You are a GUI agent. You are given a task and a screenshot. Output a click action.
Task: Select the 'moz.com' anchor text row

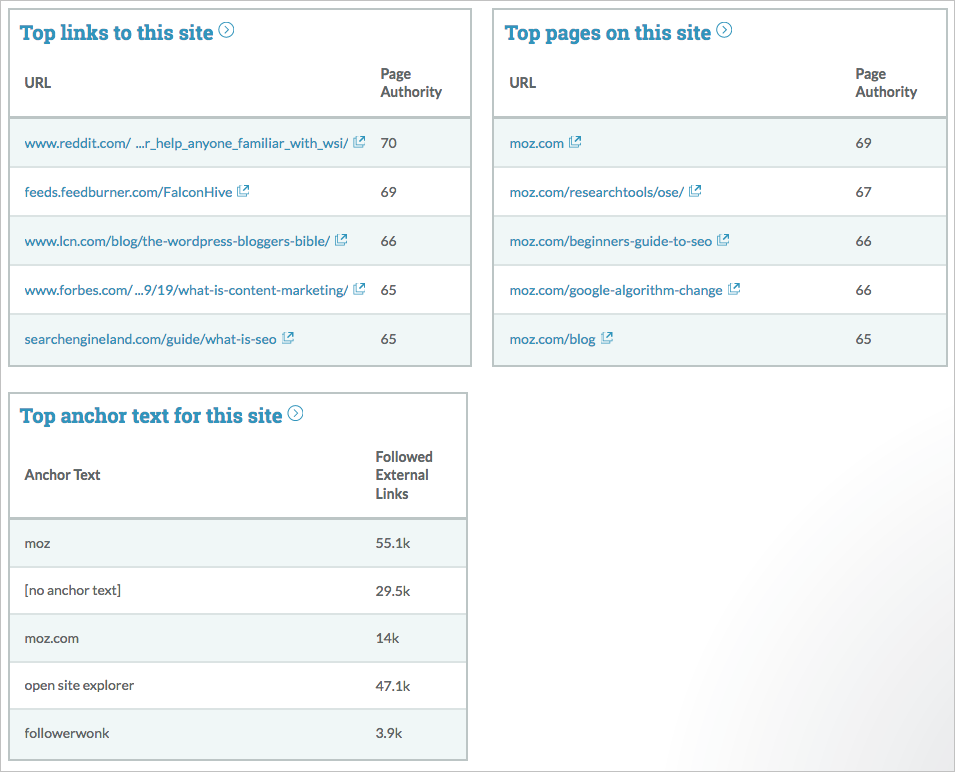pos(238,638)
